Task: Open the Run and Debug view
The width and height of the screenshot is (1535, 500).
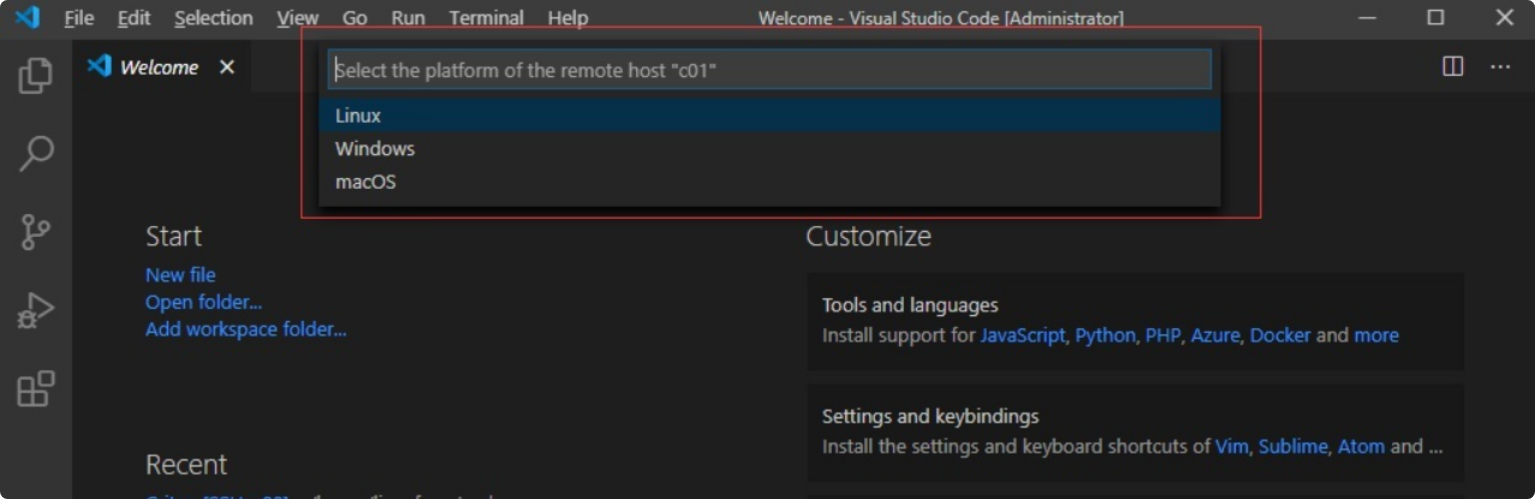Action: click(35, 311)
